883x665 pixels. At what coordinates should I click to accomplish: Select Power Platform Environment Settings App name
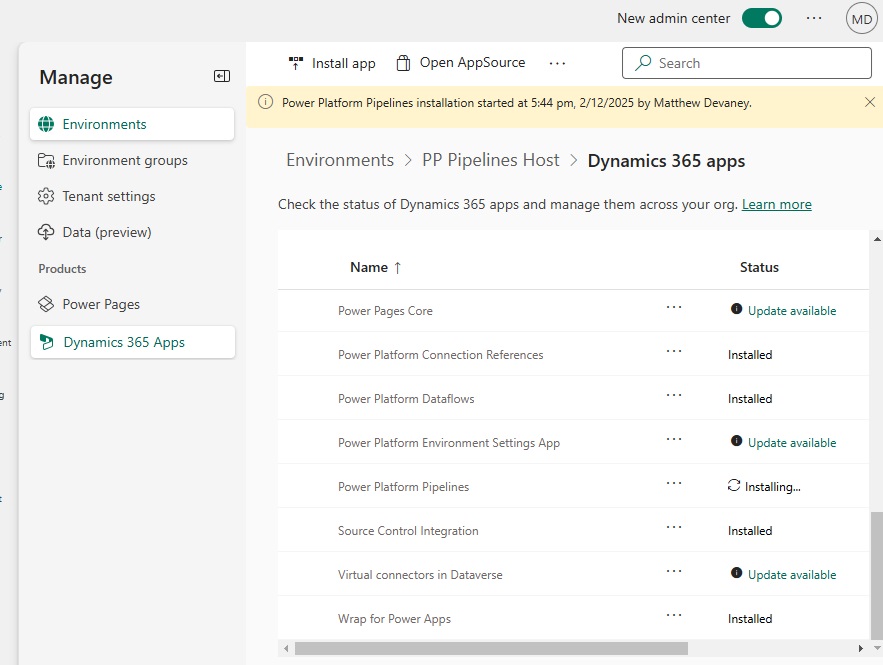449,443
